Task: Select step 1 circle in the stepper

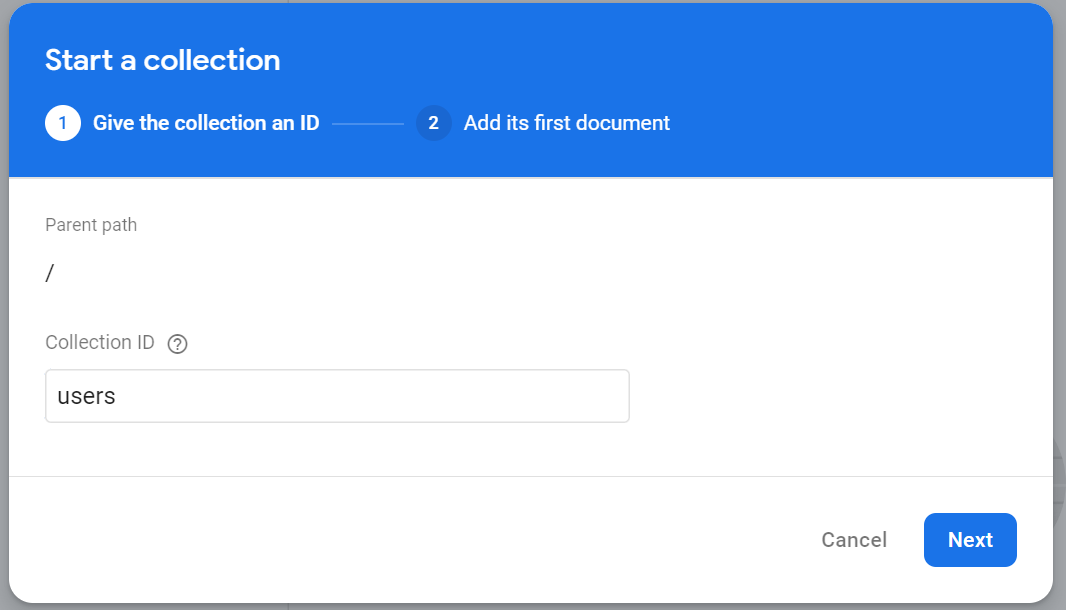Action: click(x=63, y=123)
